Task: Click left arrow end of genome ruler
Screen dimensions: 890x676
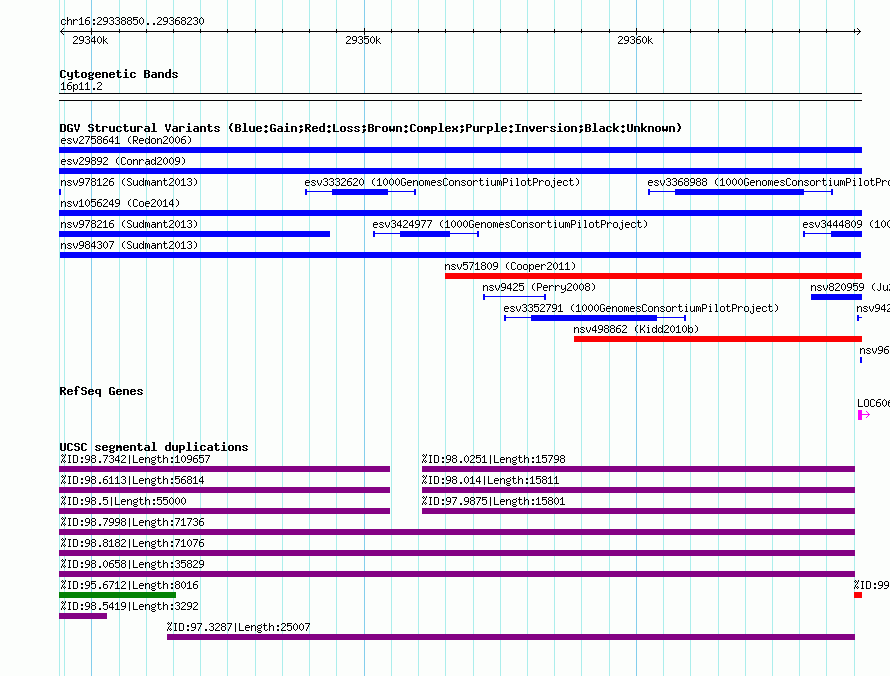Action: pyautogui.click(x=62, y=32)
